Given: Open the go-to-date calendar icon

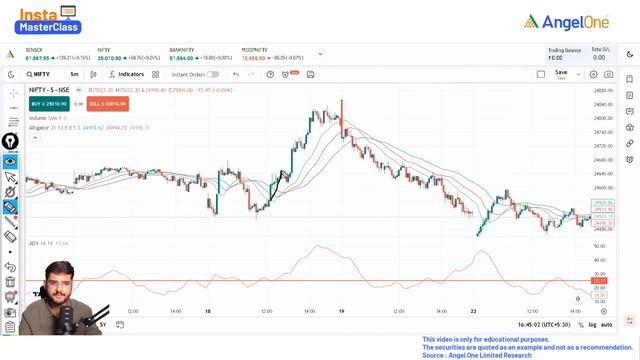Looking at the screenshot, I should 120,325.
